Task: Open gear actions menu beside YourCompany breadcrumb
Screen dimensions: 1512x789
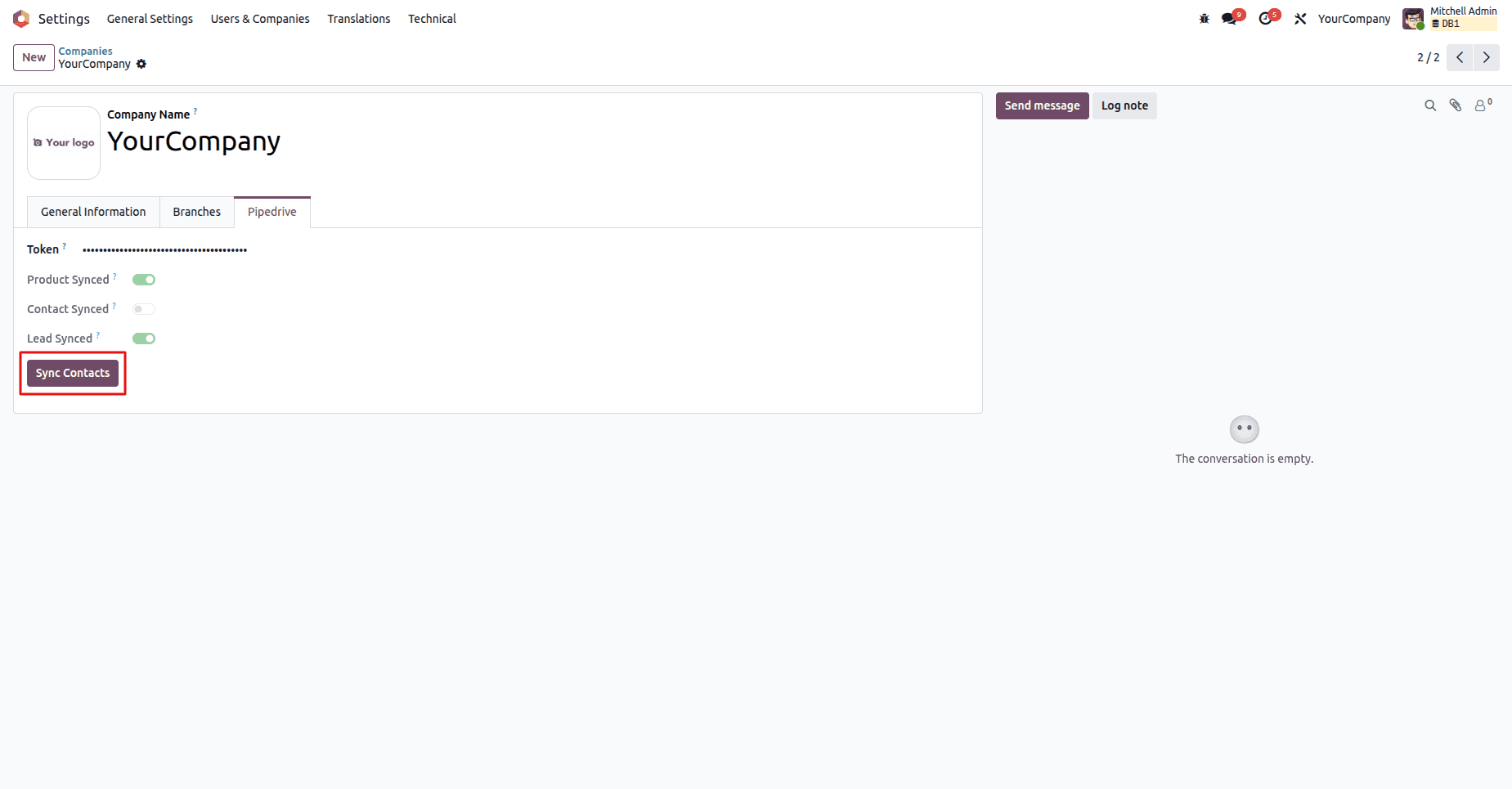Action: 141,64
